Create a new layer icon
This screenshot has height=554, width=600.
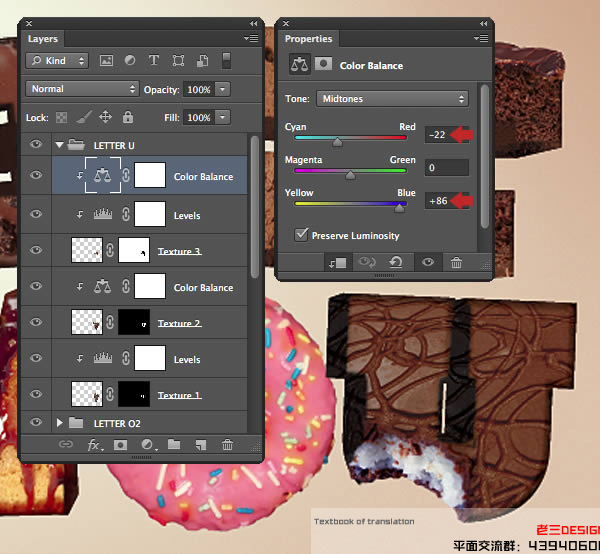[x=201, y=445]
